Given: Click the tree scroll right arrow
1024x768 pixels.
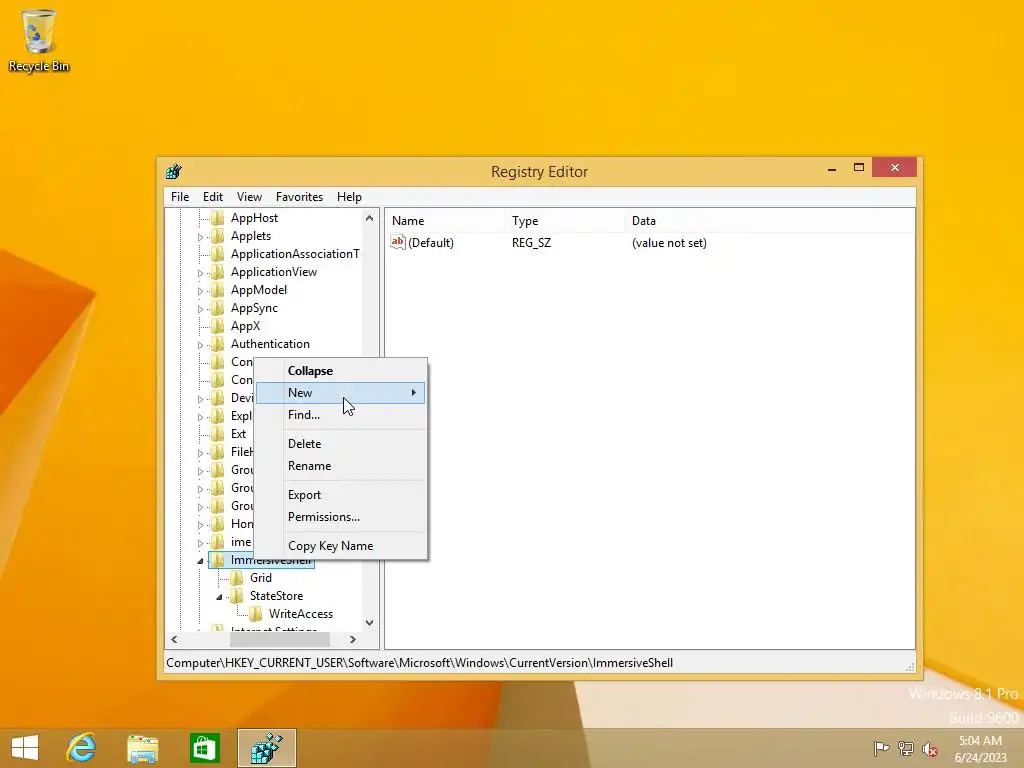Looking at the screenshot, I should coord(353,639).
